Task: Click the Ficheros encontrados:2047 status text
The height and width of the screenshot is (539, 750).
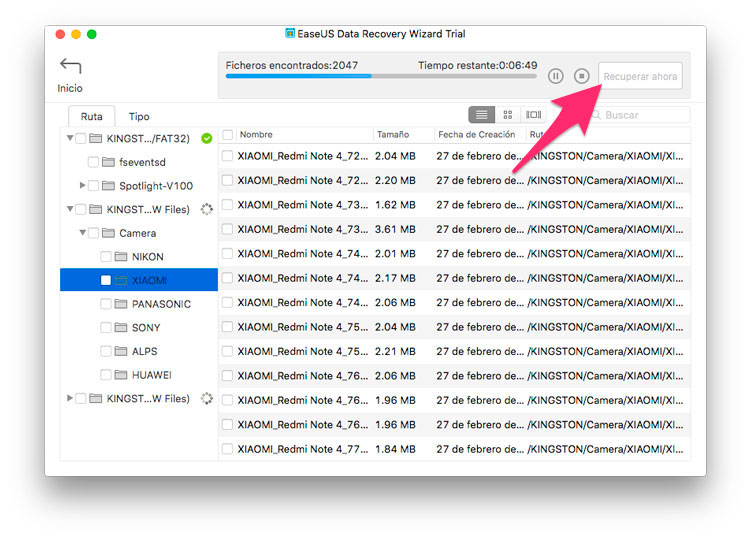Action: 292,65
